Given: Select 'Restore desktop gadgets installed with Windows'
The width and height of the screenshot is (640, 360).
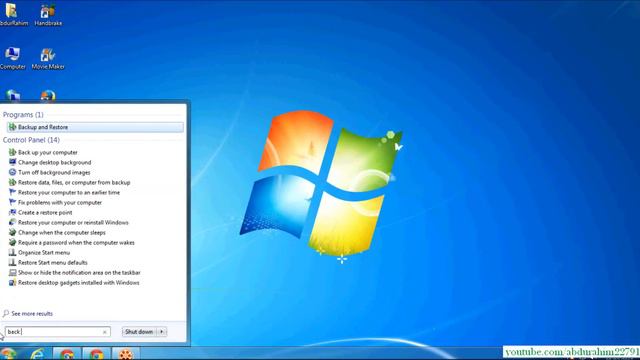Looking at the screenshot, I should (79, 282).
